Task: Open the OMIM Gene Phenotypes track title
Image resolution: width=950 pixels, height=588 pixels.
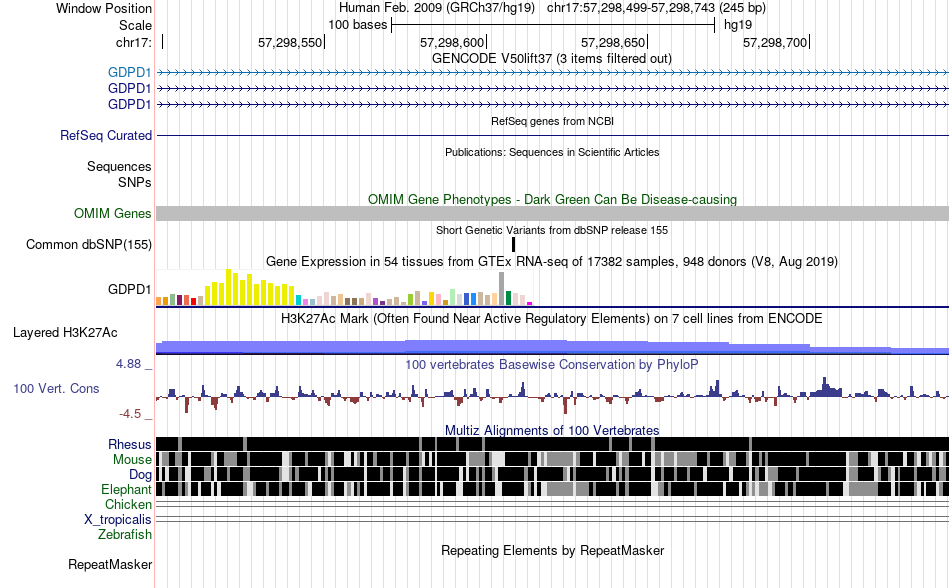Action: click(x=552, y=199)
